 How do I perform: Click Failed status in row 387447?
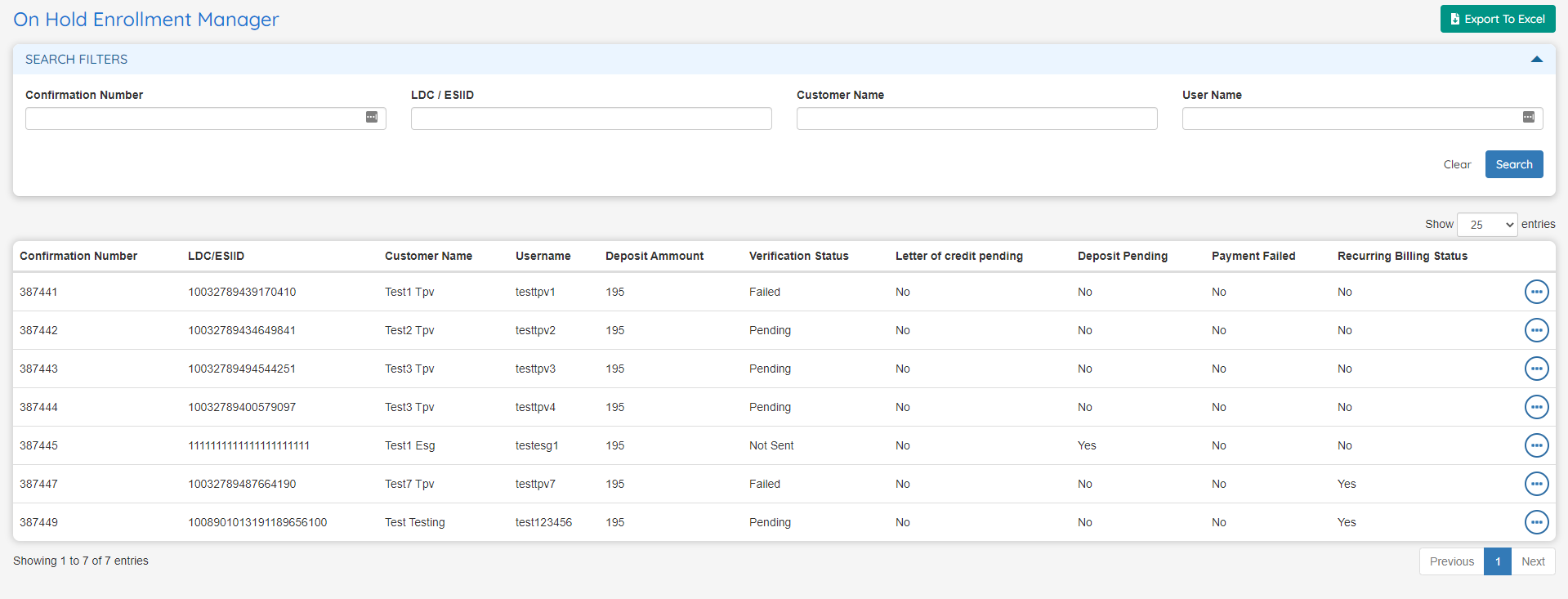pyautogui.click(x=765, y=484)
